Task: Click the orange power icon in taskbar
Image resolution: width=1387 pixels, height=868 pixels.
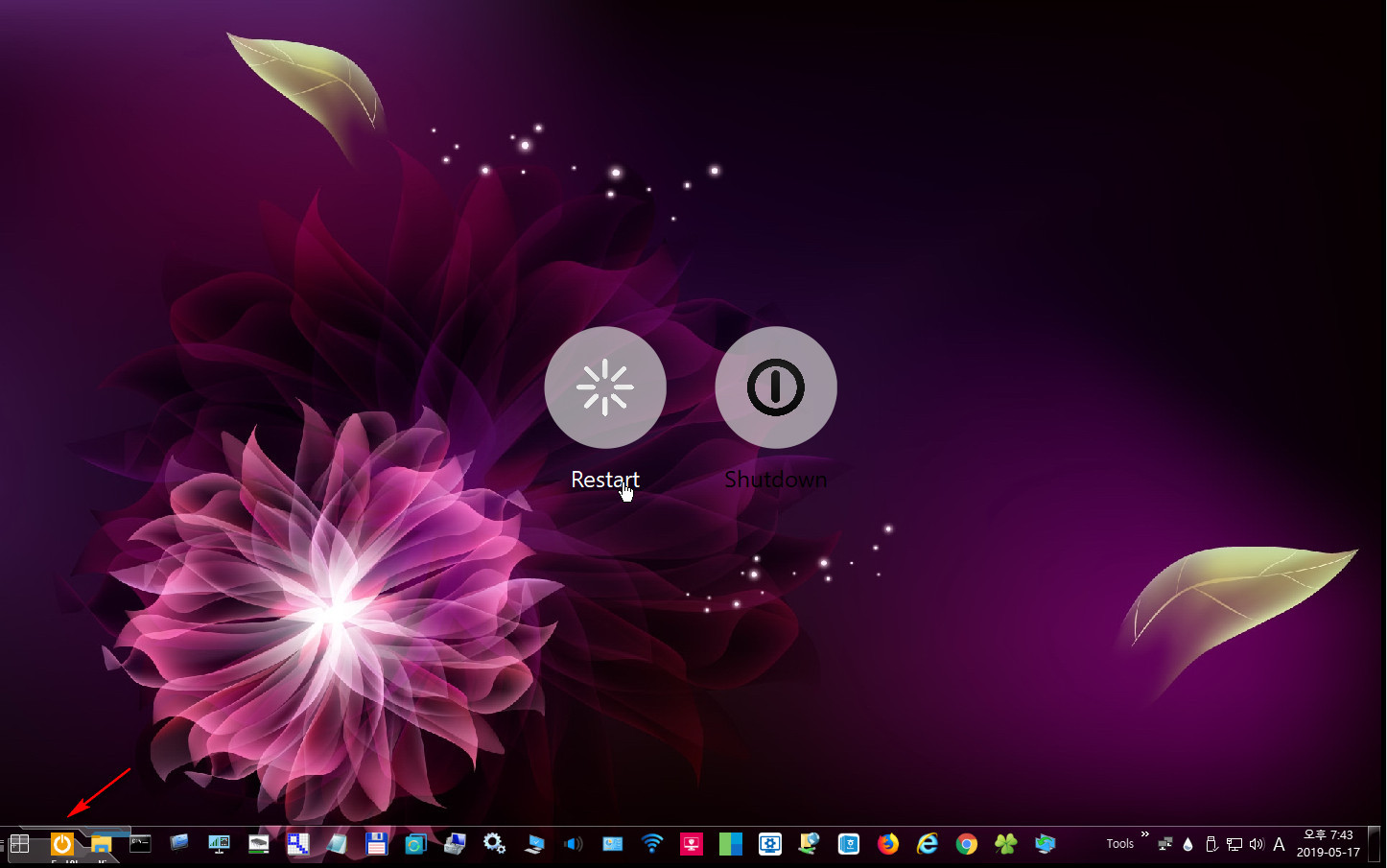Action: click(62, 844)
